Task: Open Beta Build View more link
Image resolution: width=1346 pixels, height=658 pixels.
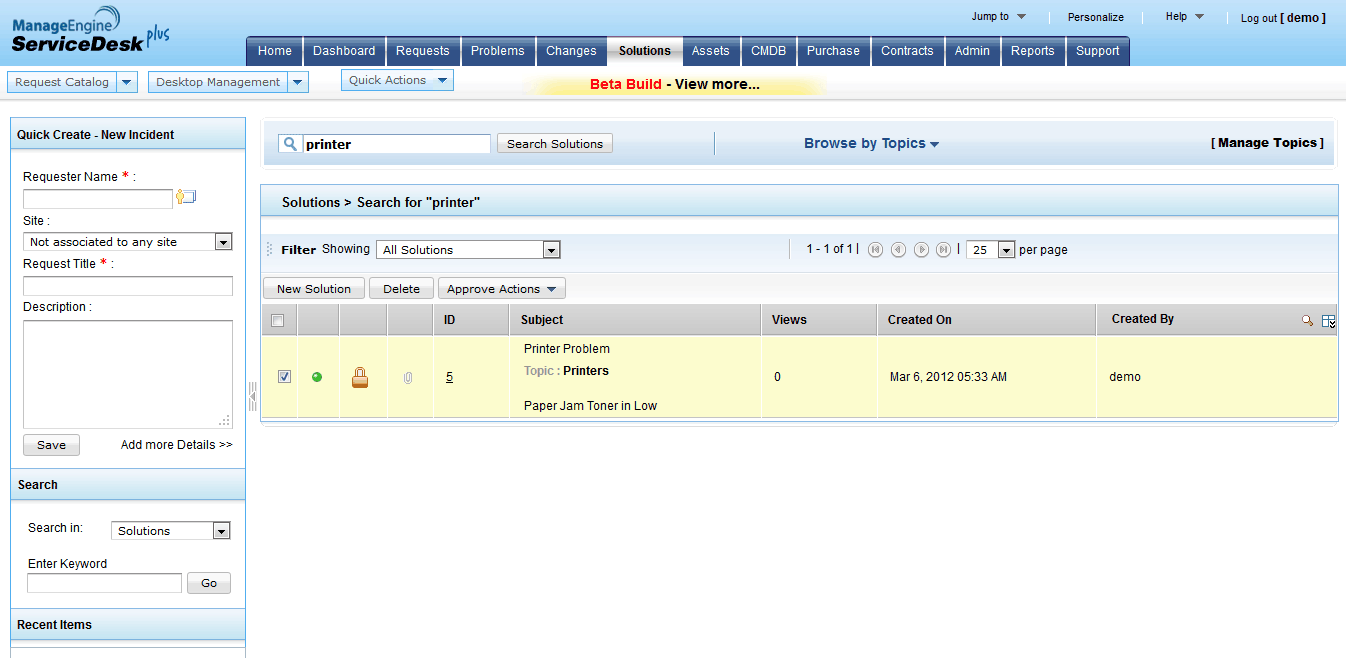Action: click(x=675, y=84)
